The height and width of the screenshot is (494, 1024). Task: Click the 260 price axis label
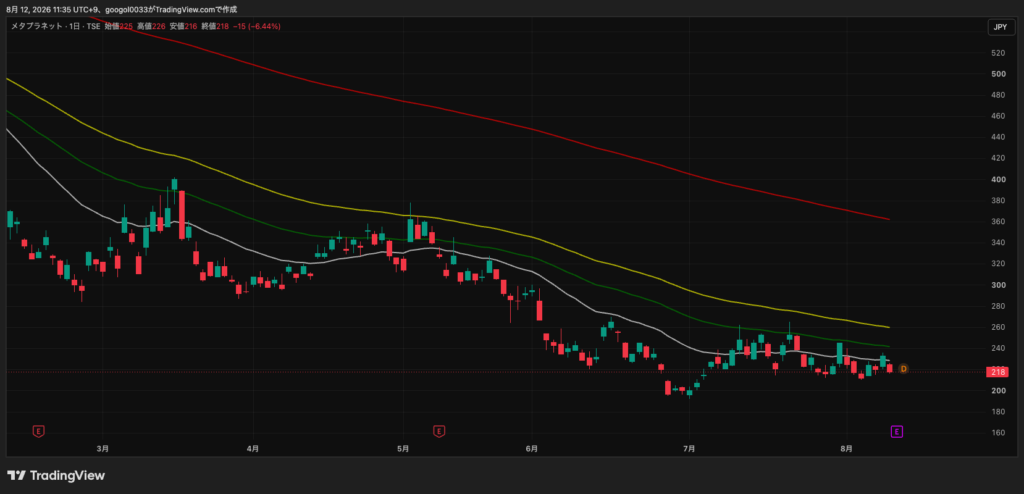click(x=998, y=327)
